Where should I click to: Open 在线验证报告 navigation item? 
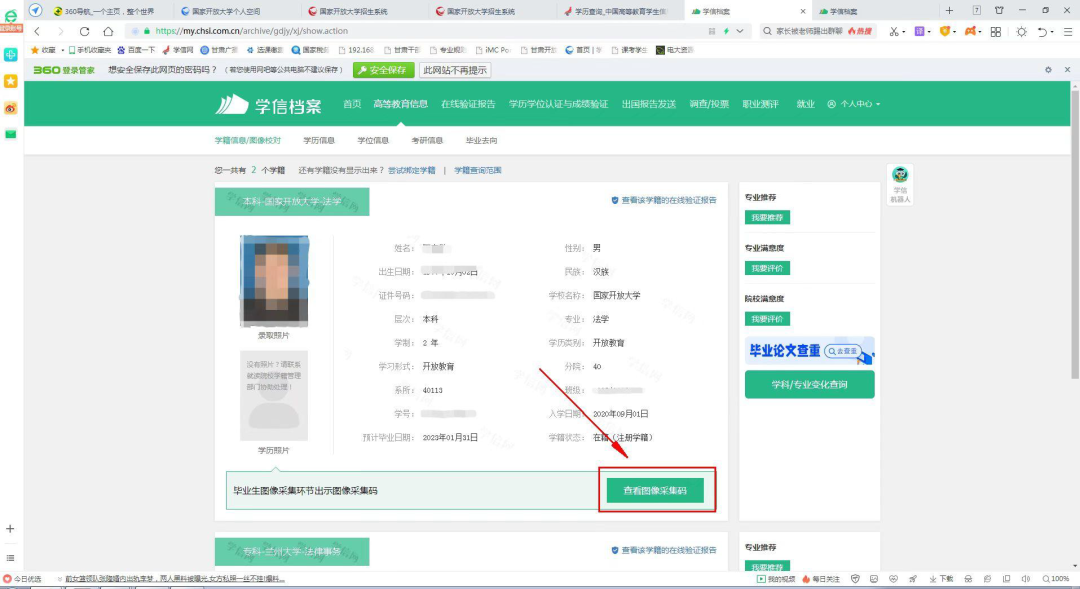[468, 104]
